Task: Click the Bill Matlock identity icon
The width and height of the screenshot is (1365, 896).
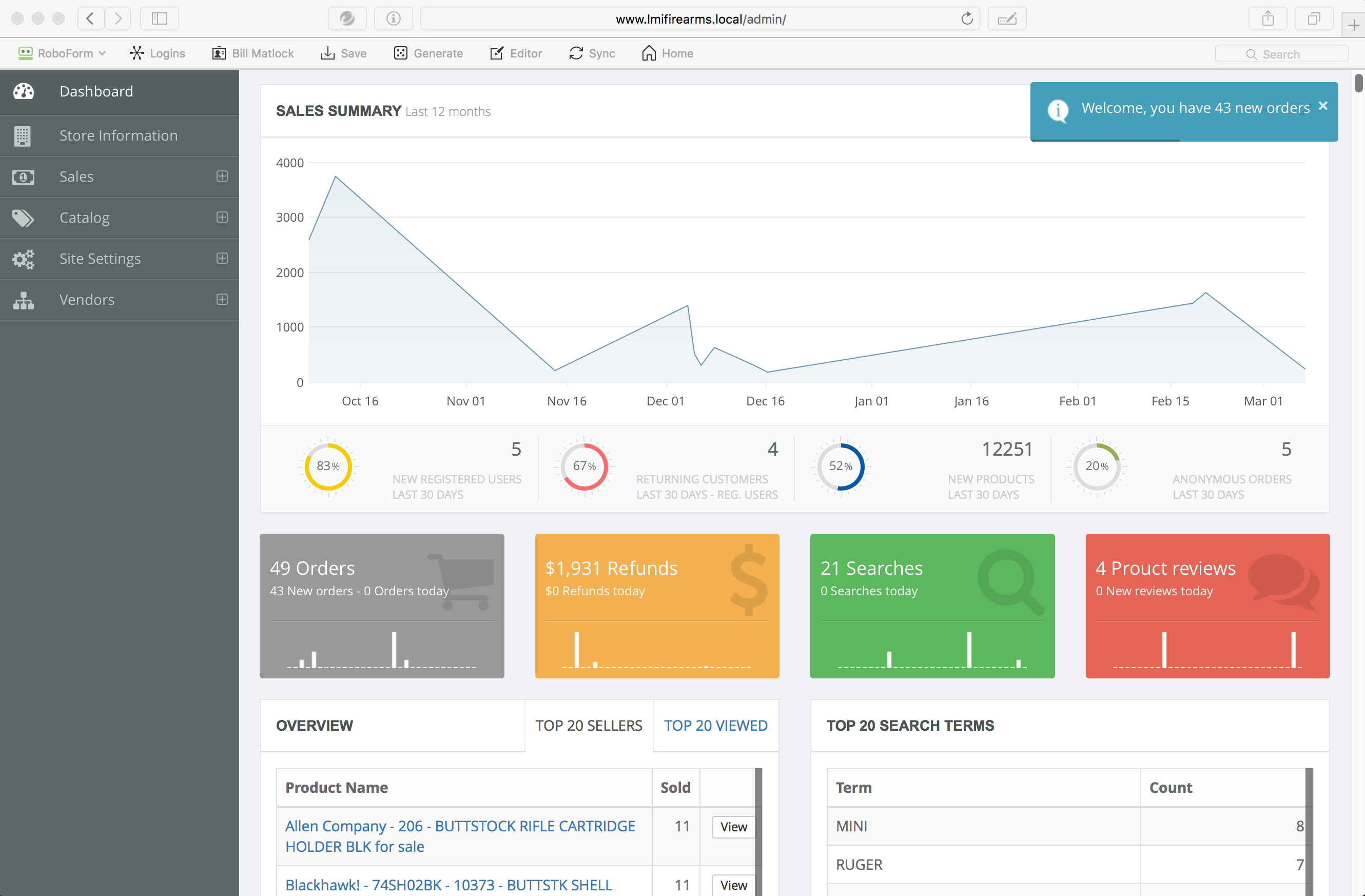Action: point(219,53)
